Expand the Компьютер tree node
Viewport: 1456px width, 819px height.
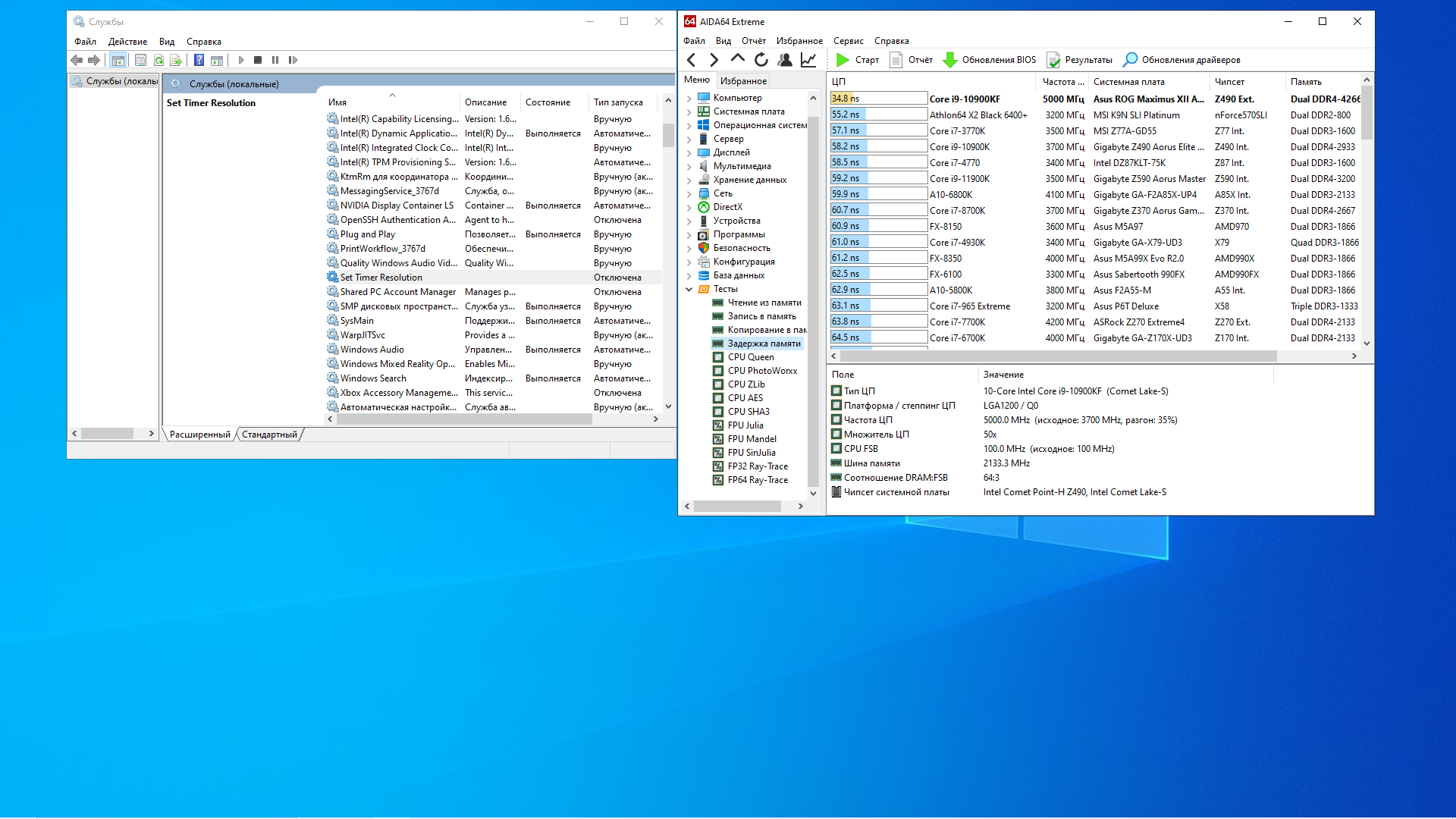point(689,98)
